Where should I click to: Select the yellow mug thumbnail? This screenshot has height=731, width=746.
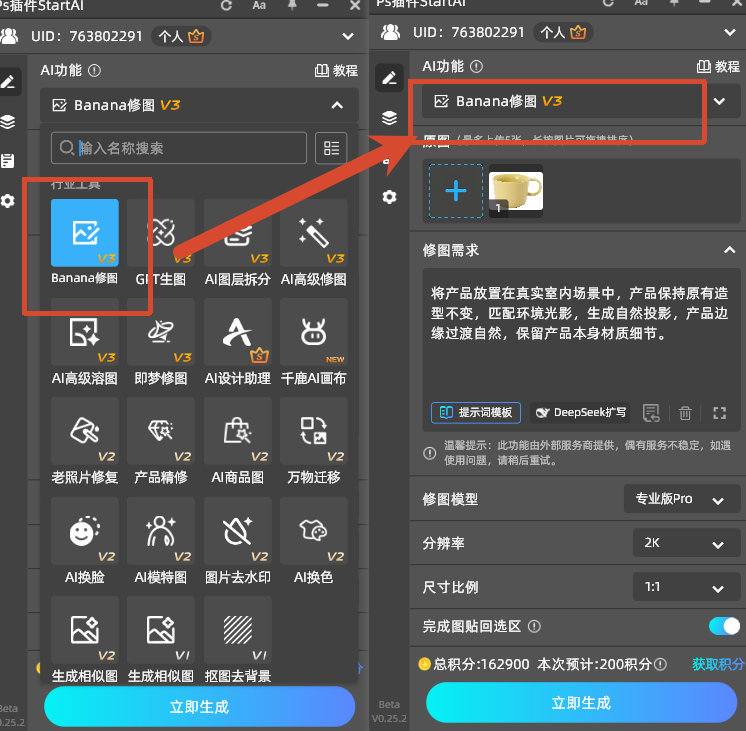[516, 191]
